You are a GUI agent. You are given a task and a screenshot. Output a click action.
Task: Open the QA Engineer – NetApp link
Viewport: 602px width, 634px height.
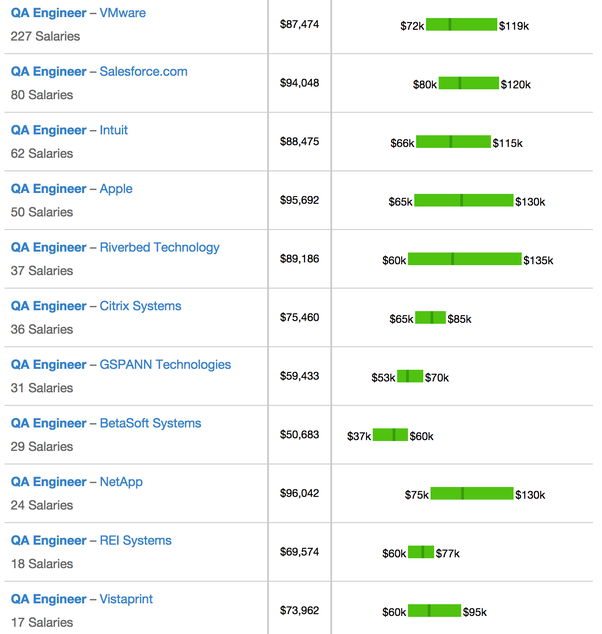tap(77, 482)
